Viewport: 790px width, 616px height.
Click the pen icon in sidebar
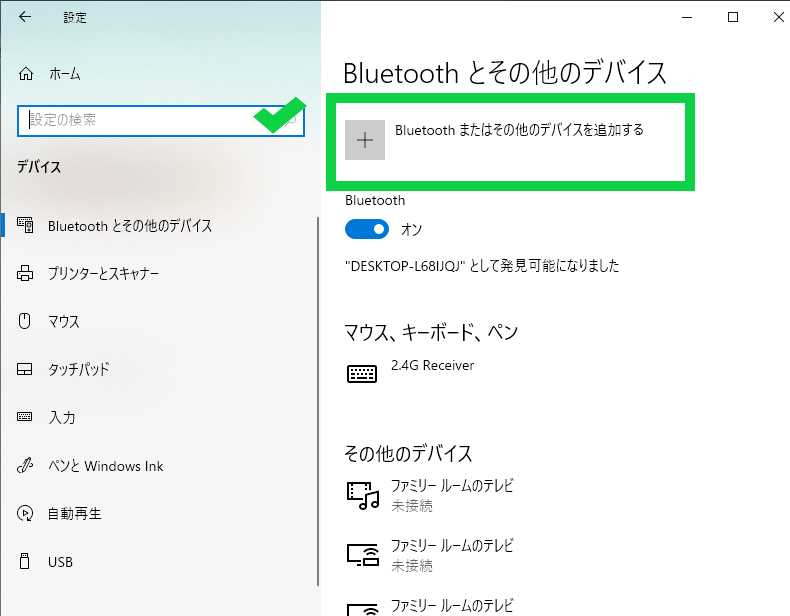coord(25,465)
